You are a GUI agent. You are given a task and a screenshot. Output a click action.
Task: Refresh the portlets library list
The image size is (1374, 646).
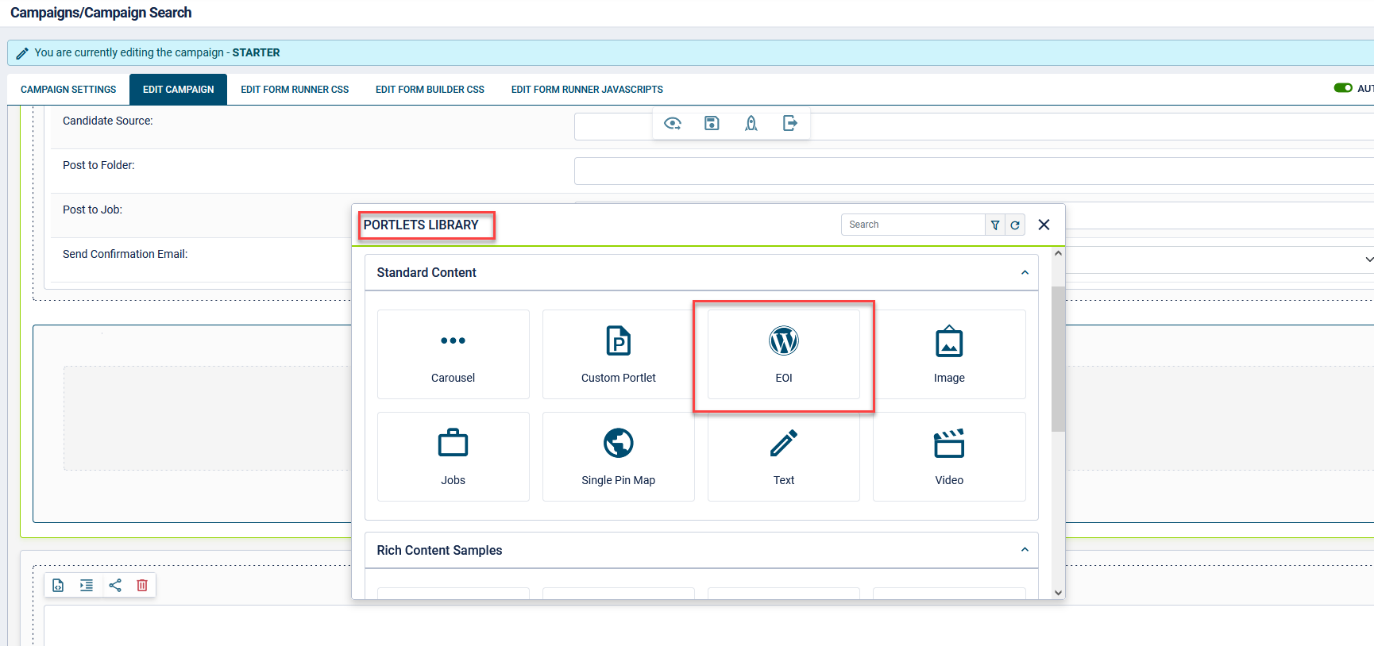click(1015, 225)
